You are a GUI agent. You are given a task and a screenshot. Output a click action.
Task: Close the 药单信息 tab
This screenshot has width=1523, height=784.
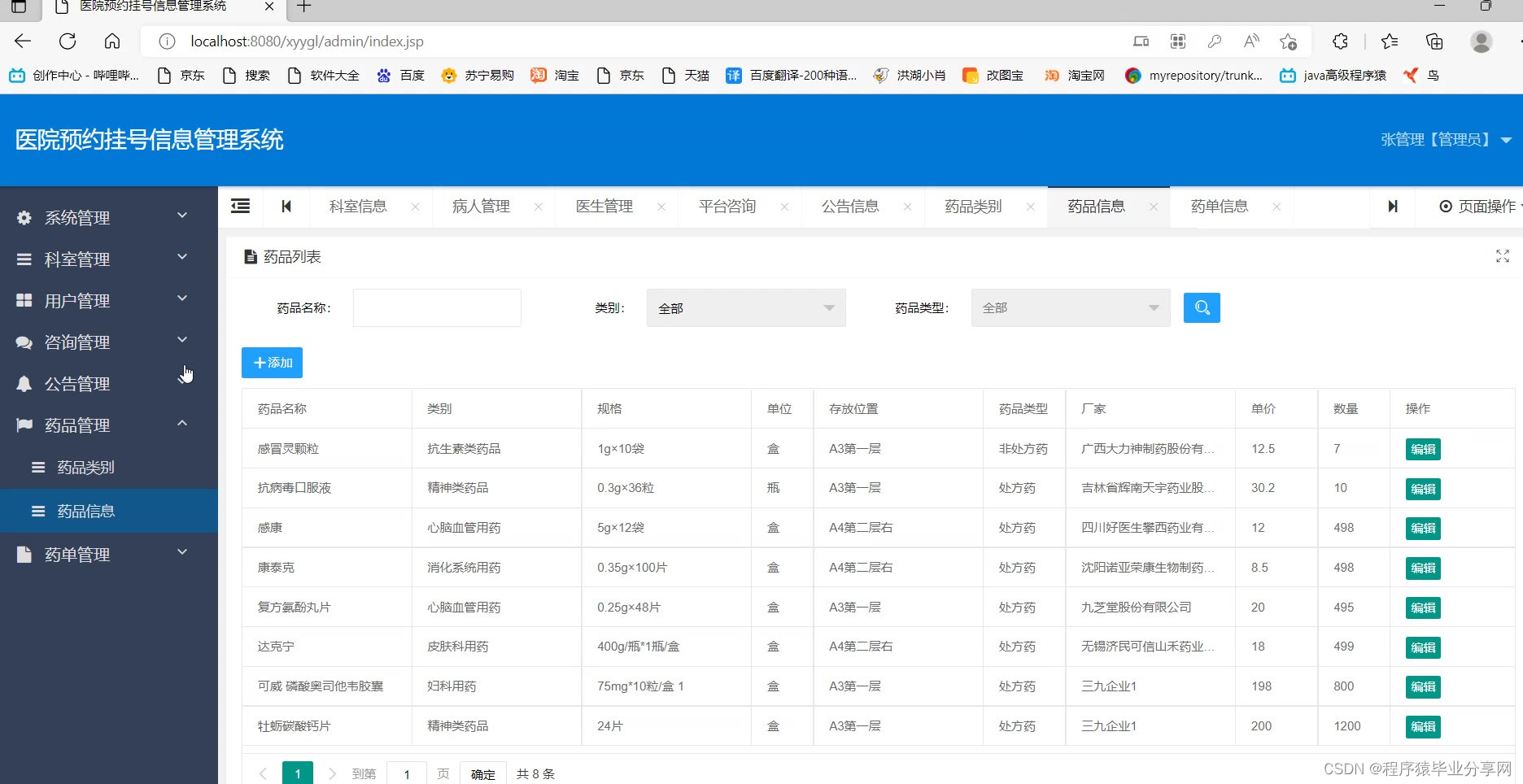pos(1276,207)
